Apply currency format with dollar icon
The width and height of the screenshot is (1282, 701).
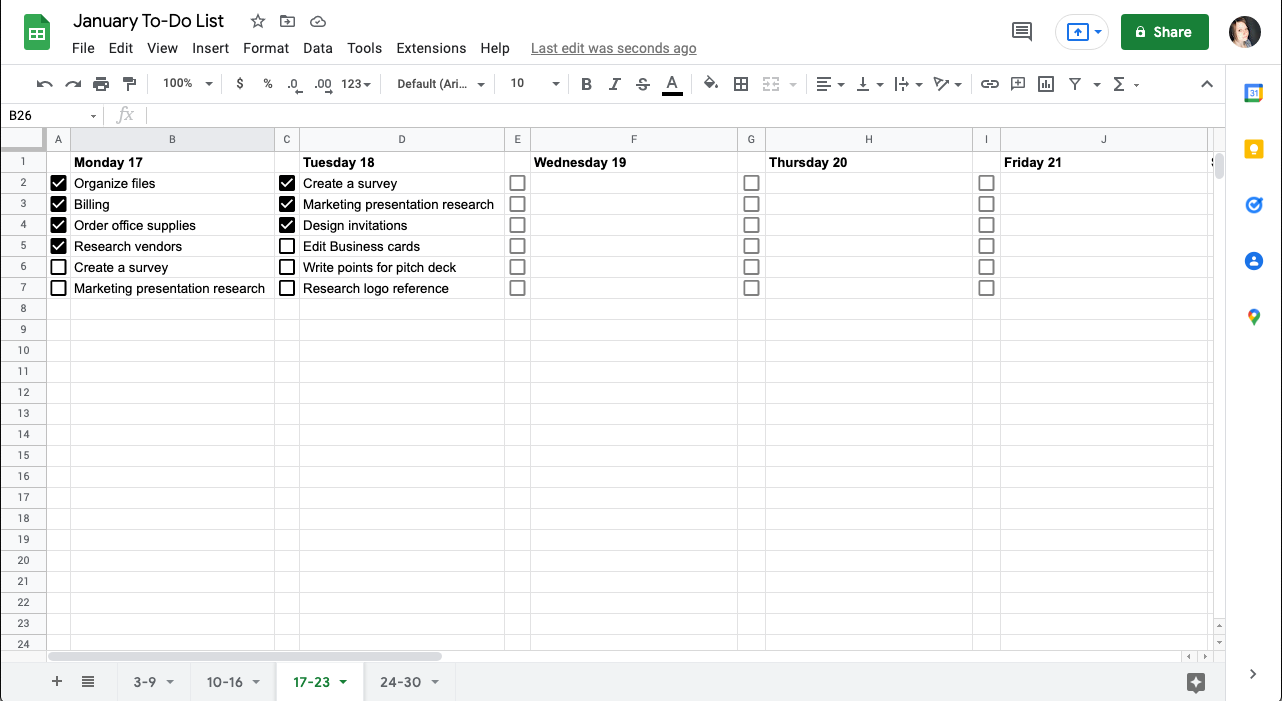240,83
